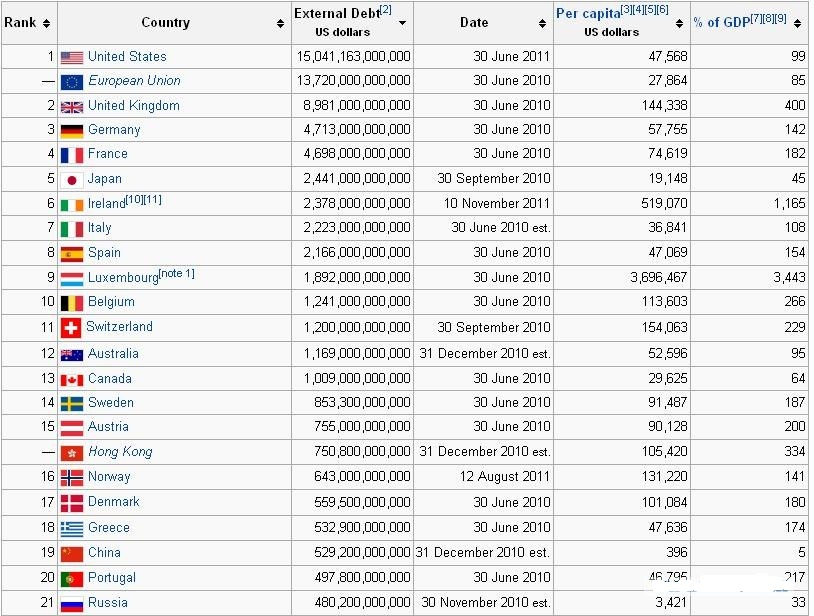
Task: Click the Japan flag icon
Action: coord(72,180)
